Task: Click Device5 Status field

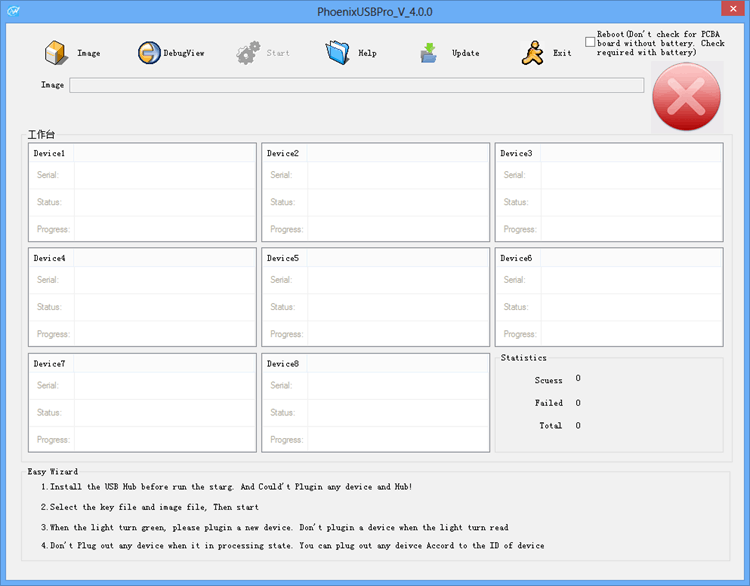Action: 398,307
